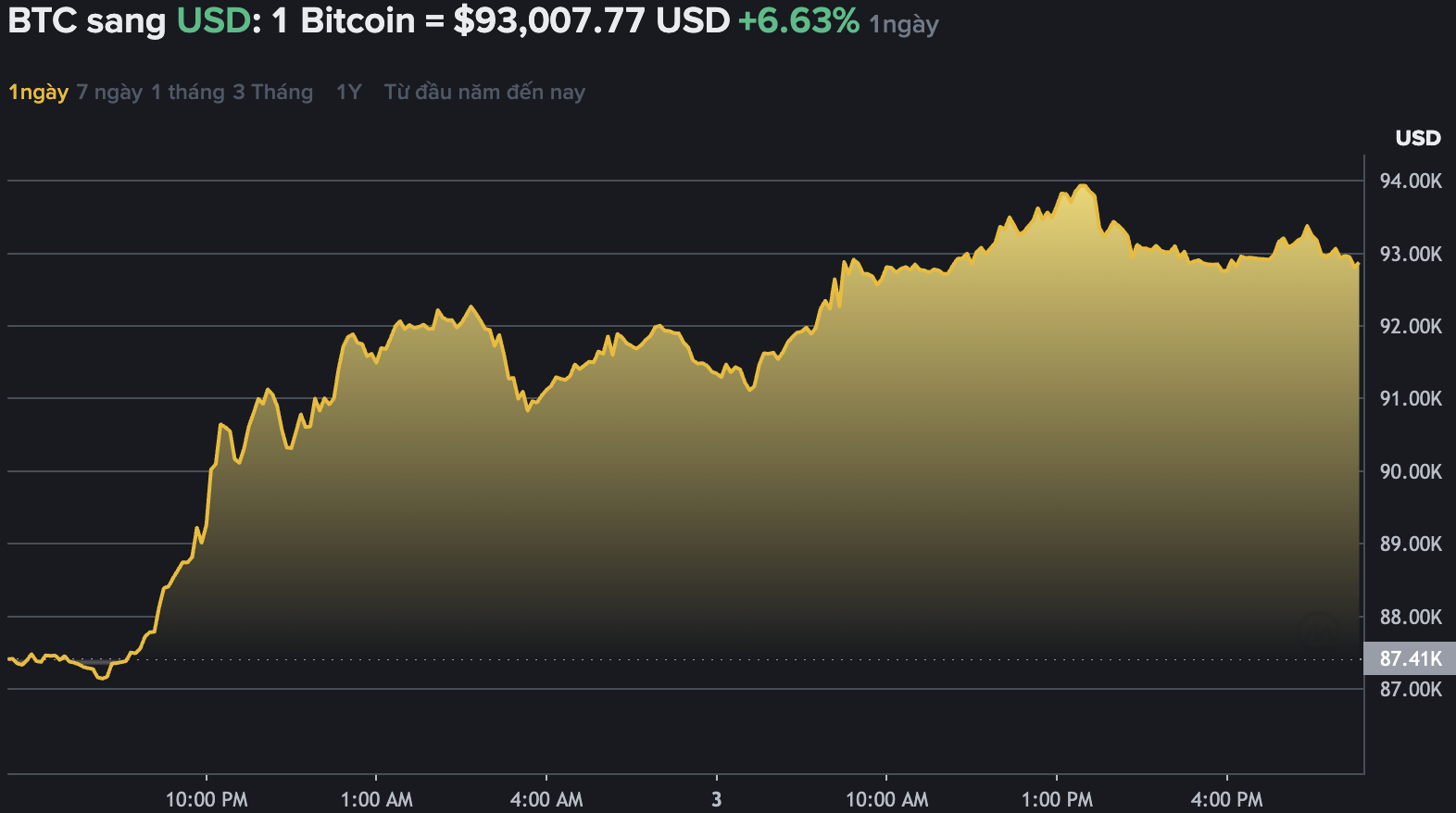This screenshot has width=1456, height=813.
Task: Click the chart peak near 94.00K
Action: pyautogui.click(x=1081, y=185)
